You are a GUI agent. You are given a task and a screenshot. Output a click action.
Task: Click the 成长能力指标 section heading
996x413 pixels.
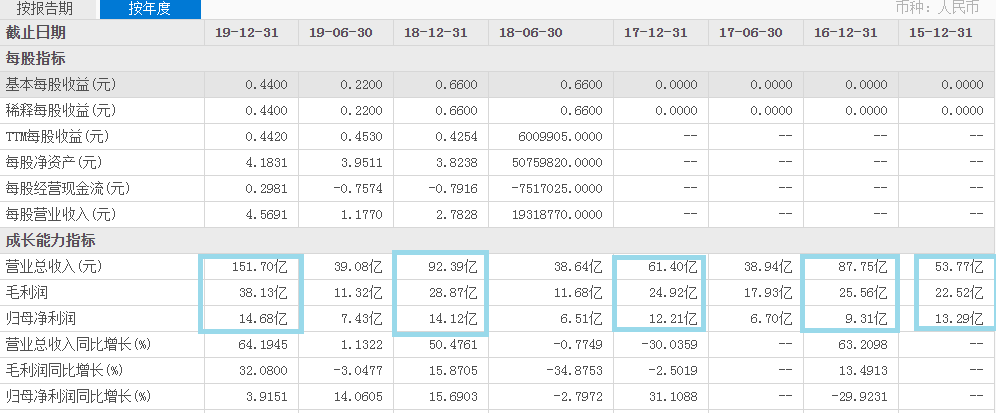[51, 240]
